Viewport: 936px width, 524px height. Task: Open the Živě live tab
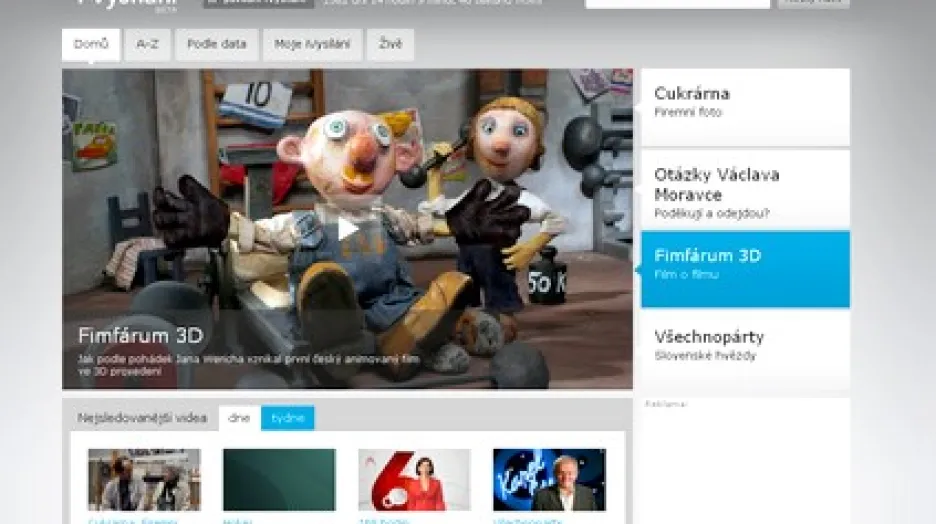(390, 44)
